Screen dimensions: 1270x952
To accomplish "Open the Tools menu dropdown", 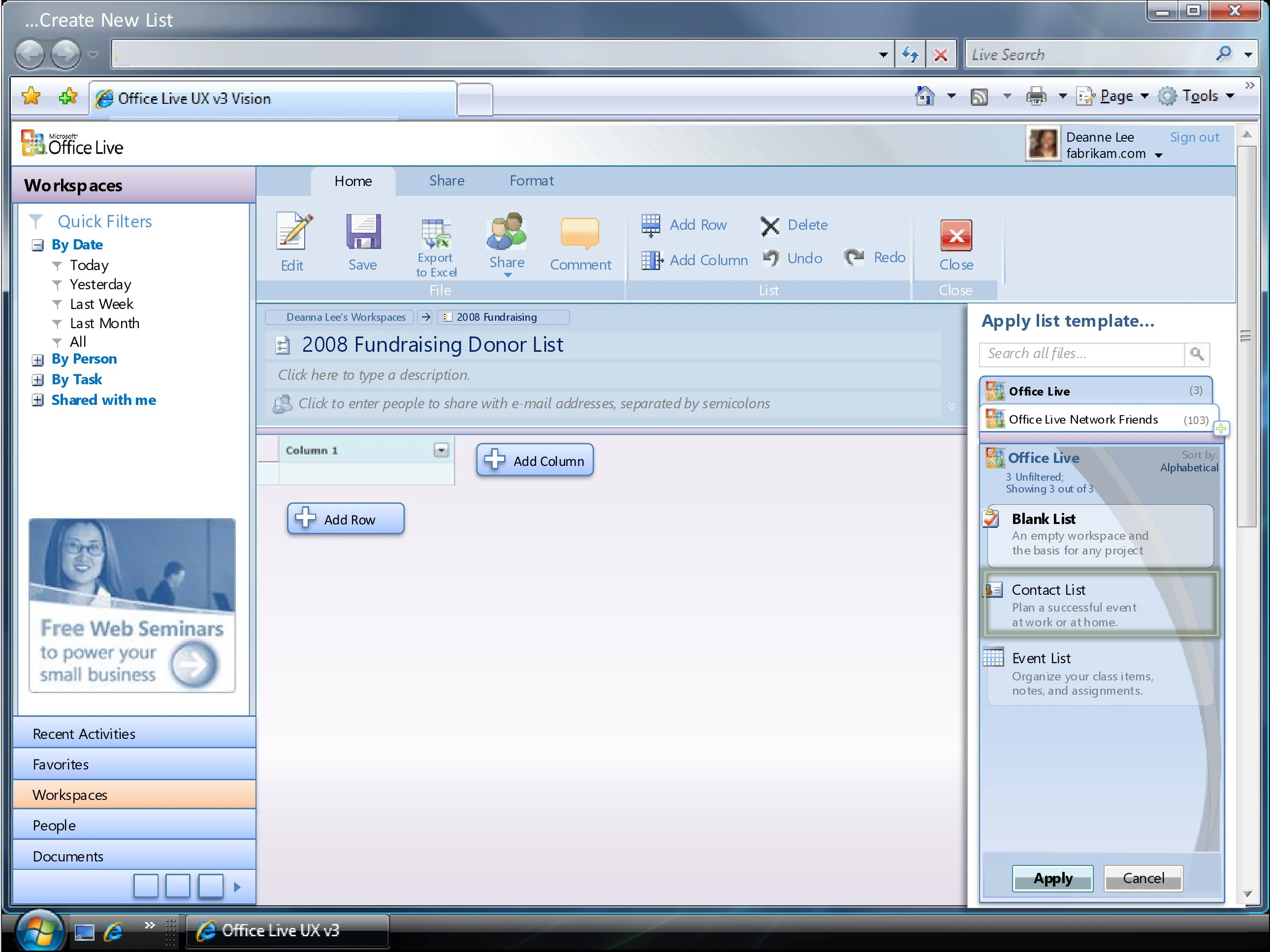I will 1230,96.
